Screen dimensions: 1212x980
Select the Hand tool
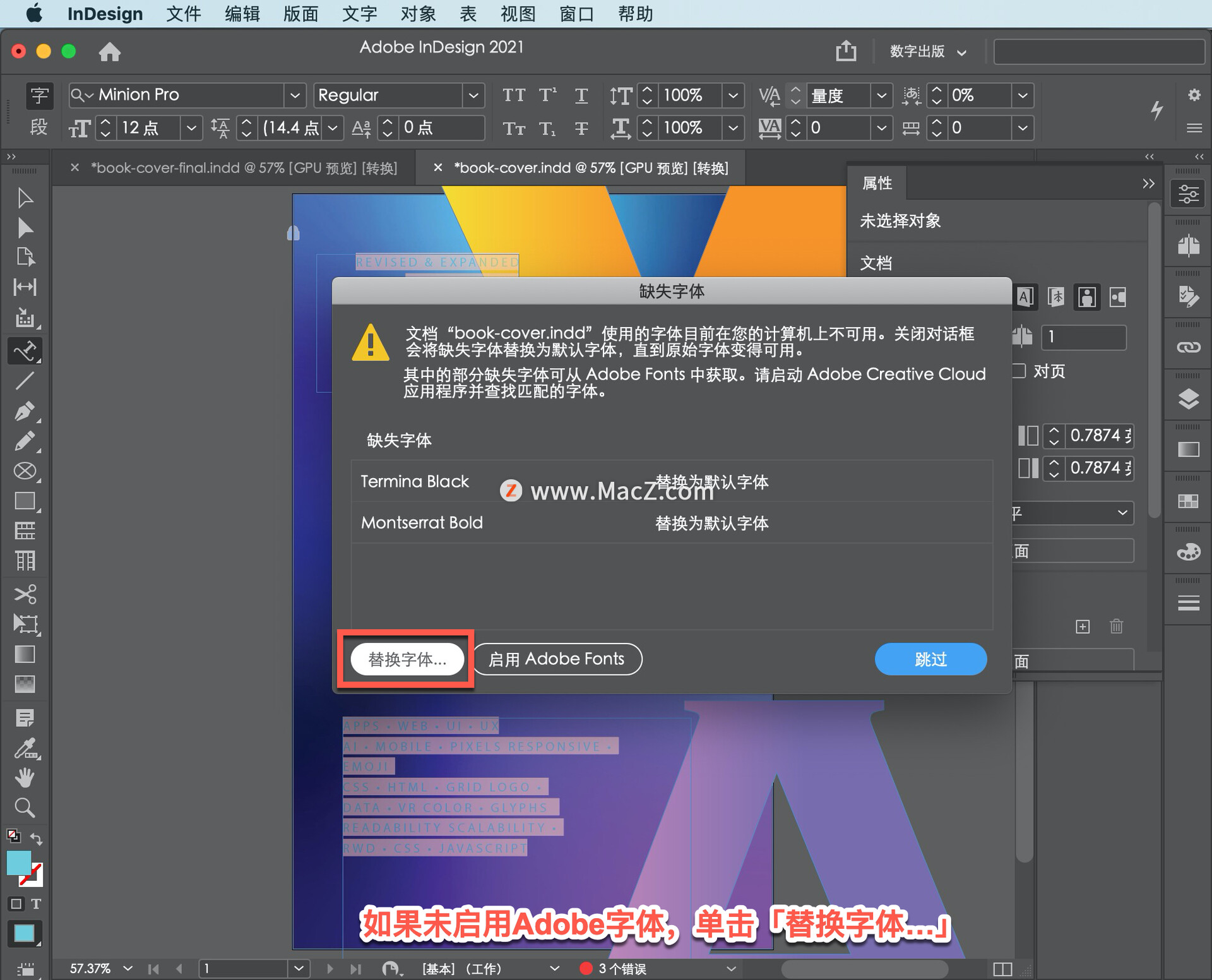[25, 777]
